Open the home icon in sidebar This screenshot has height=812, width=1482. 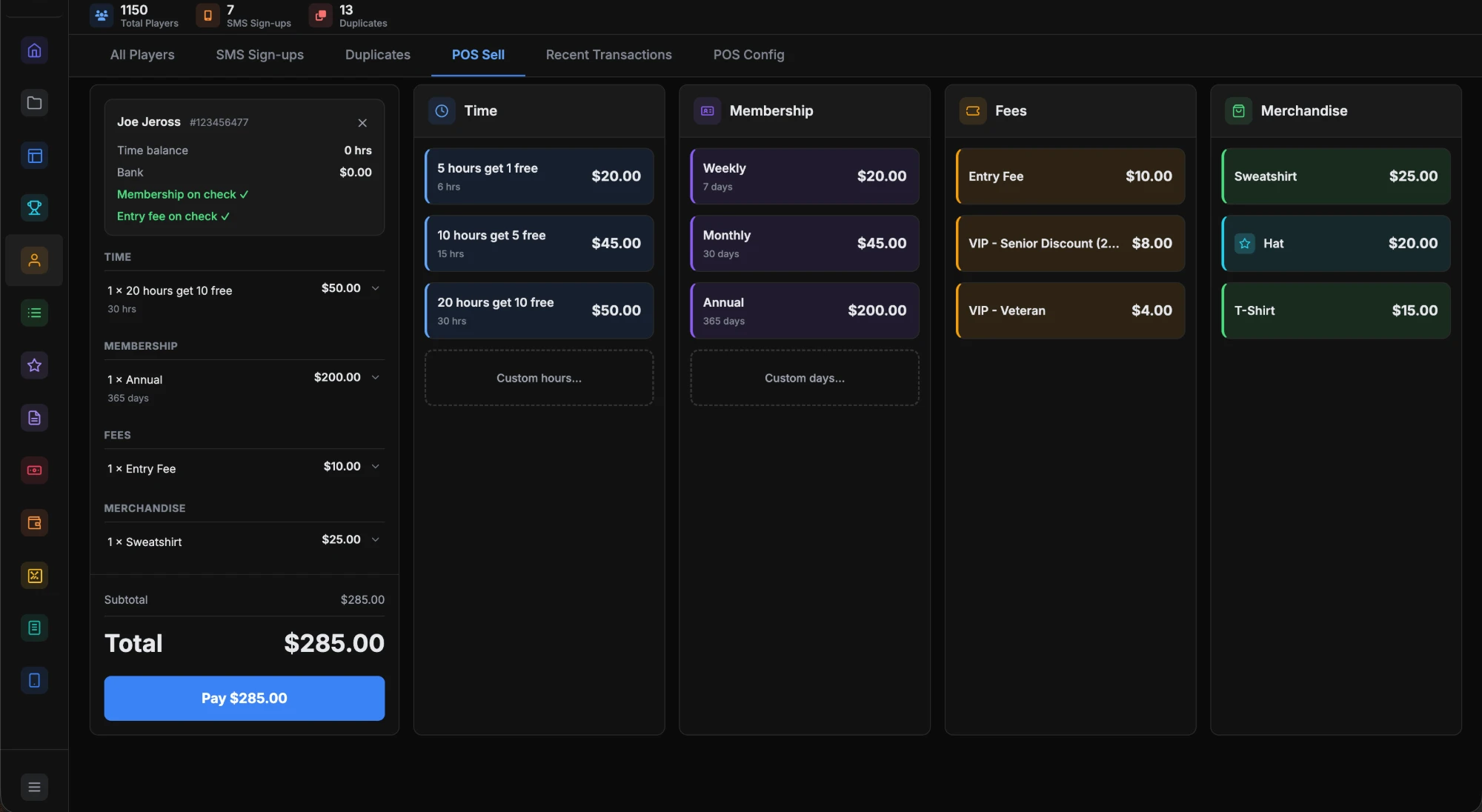[x=34, y=50]
